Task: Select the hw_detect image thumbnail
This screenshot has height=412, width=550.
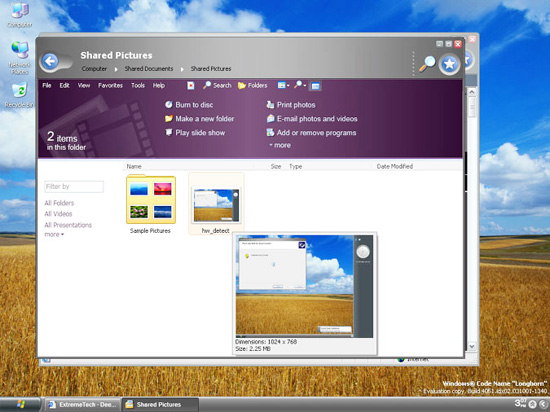Action: [216, 204]
